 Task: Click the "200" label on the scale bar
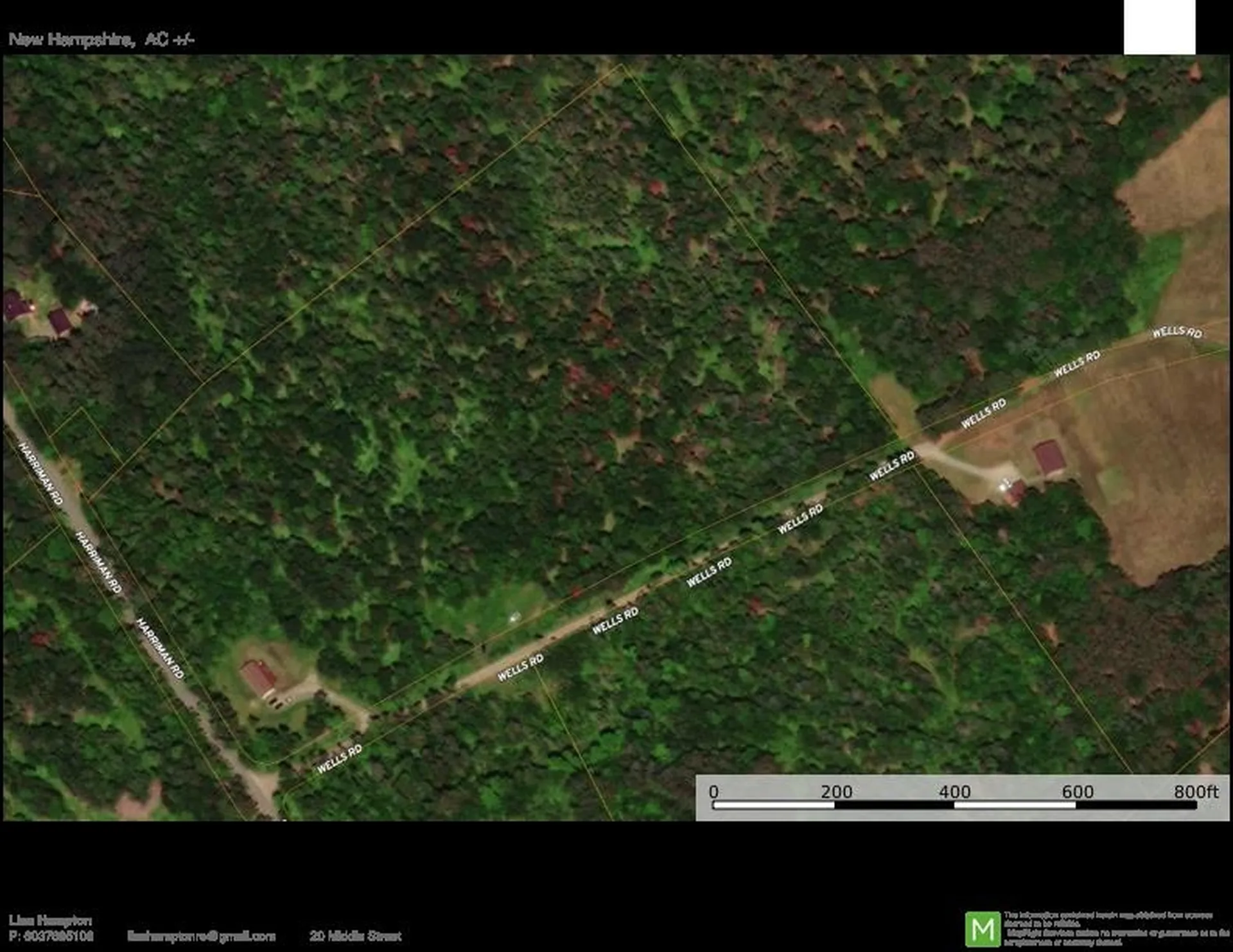pos(836,792)
